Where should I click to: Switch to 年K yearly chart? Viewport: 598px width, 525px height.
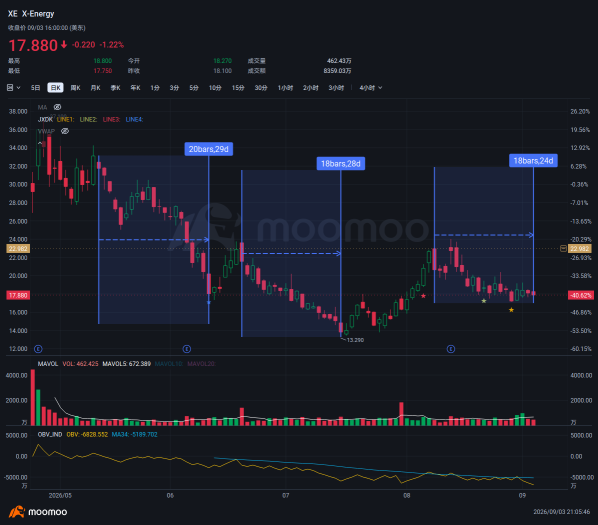[x=135, y=88]
